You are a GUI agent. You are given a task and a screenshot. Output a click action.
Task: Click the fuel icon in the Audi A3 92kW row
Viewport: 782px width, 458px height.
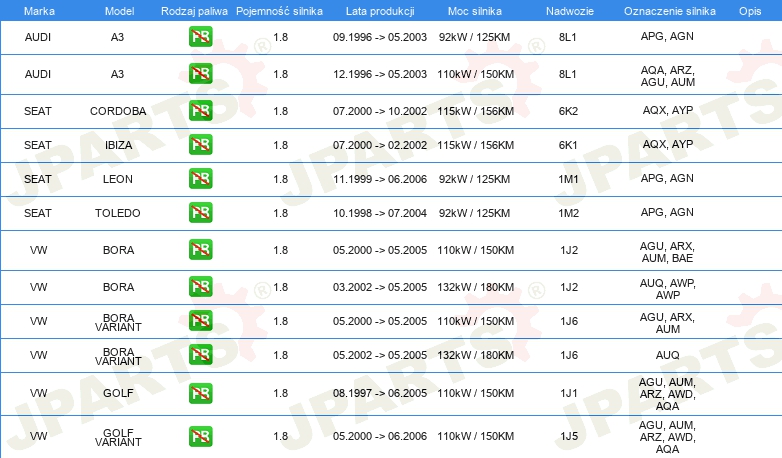(x=200, y=36)
